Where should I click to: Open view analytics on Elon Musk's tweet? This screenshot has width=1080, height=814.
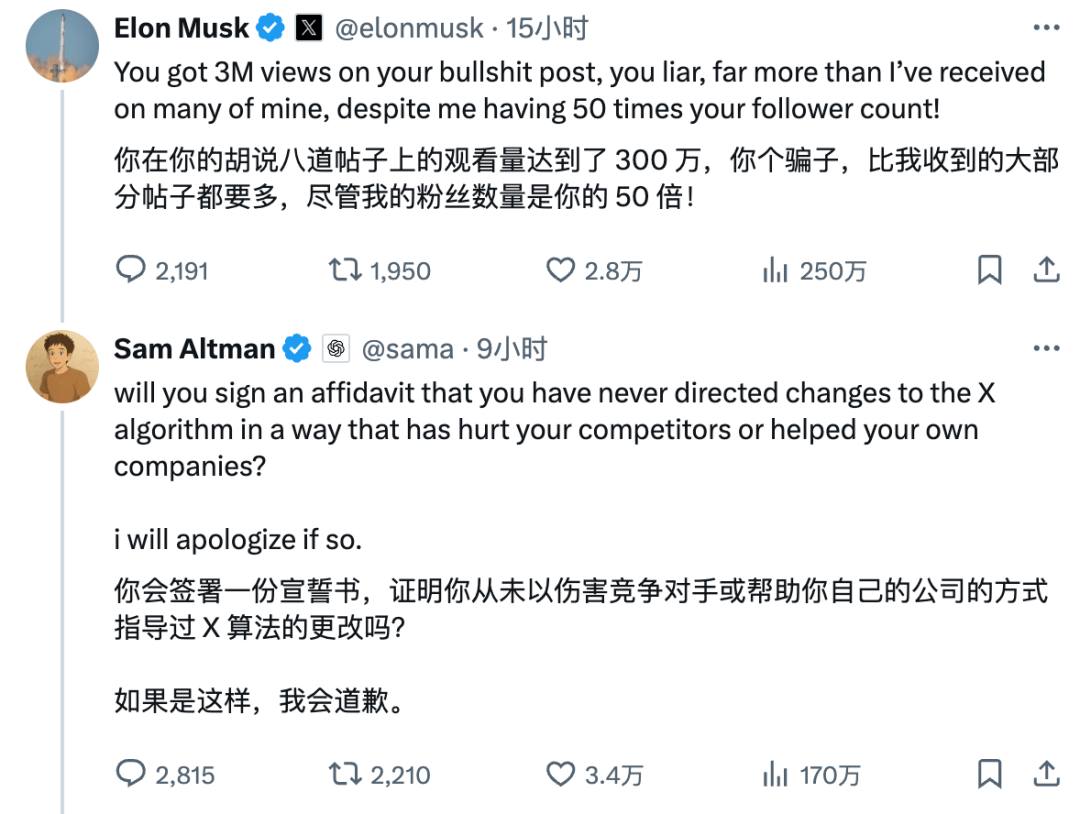(776, 269)
